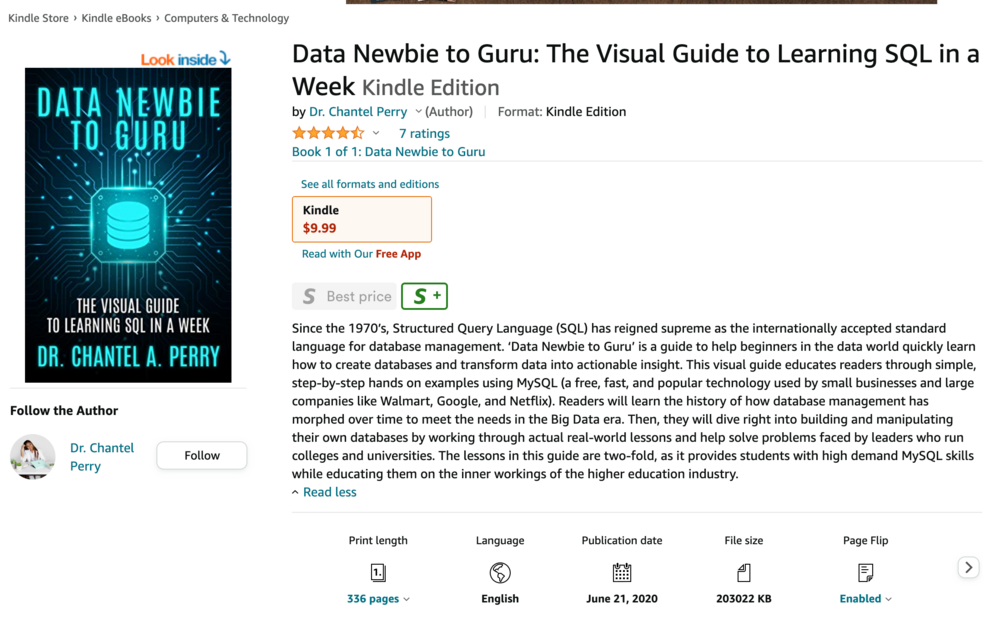Image resolution: width=1005 pixels, height=617 pixels.
Task: Open the Page Flip Enabled dropdown
Action: click(865, 598)
